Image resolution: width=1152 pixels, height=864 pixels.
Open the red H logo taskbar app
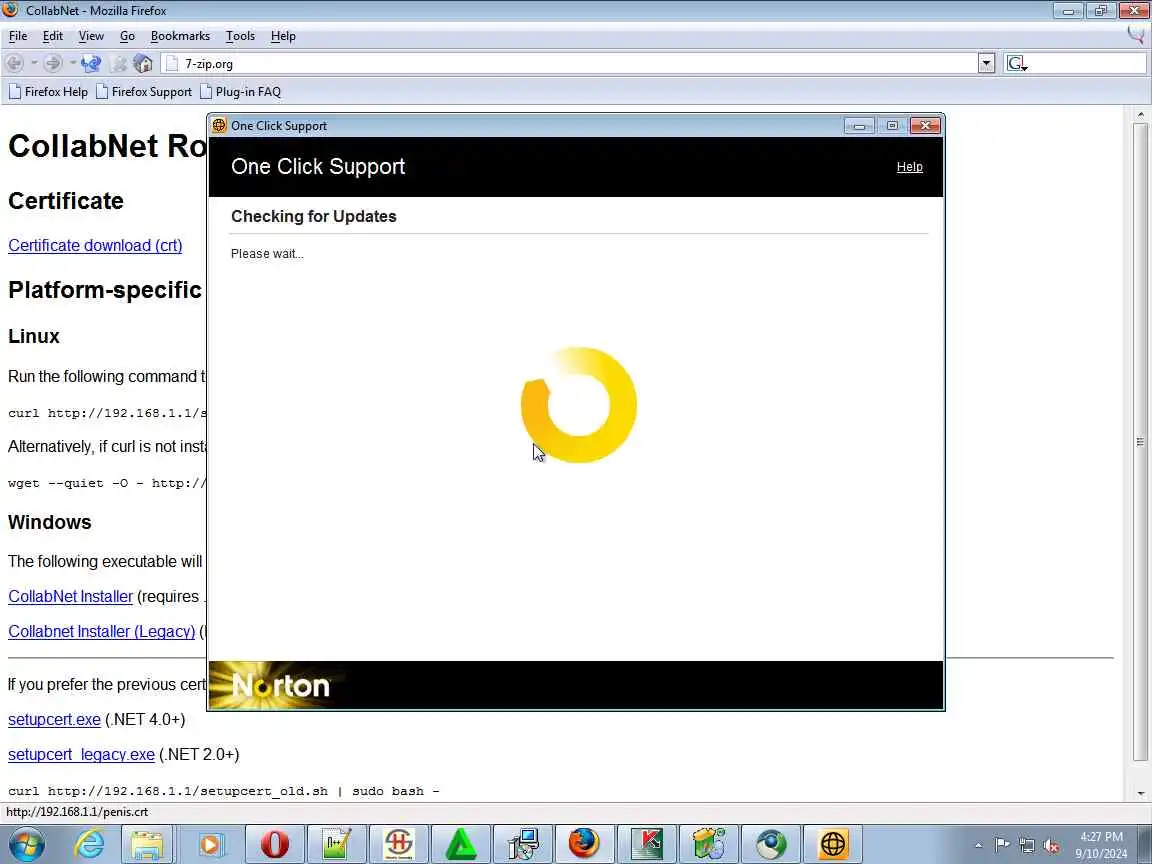click(399, 844)
